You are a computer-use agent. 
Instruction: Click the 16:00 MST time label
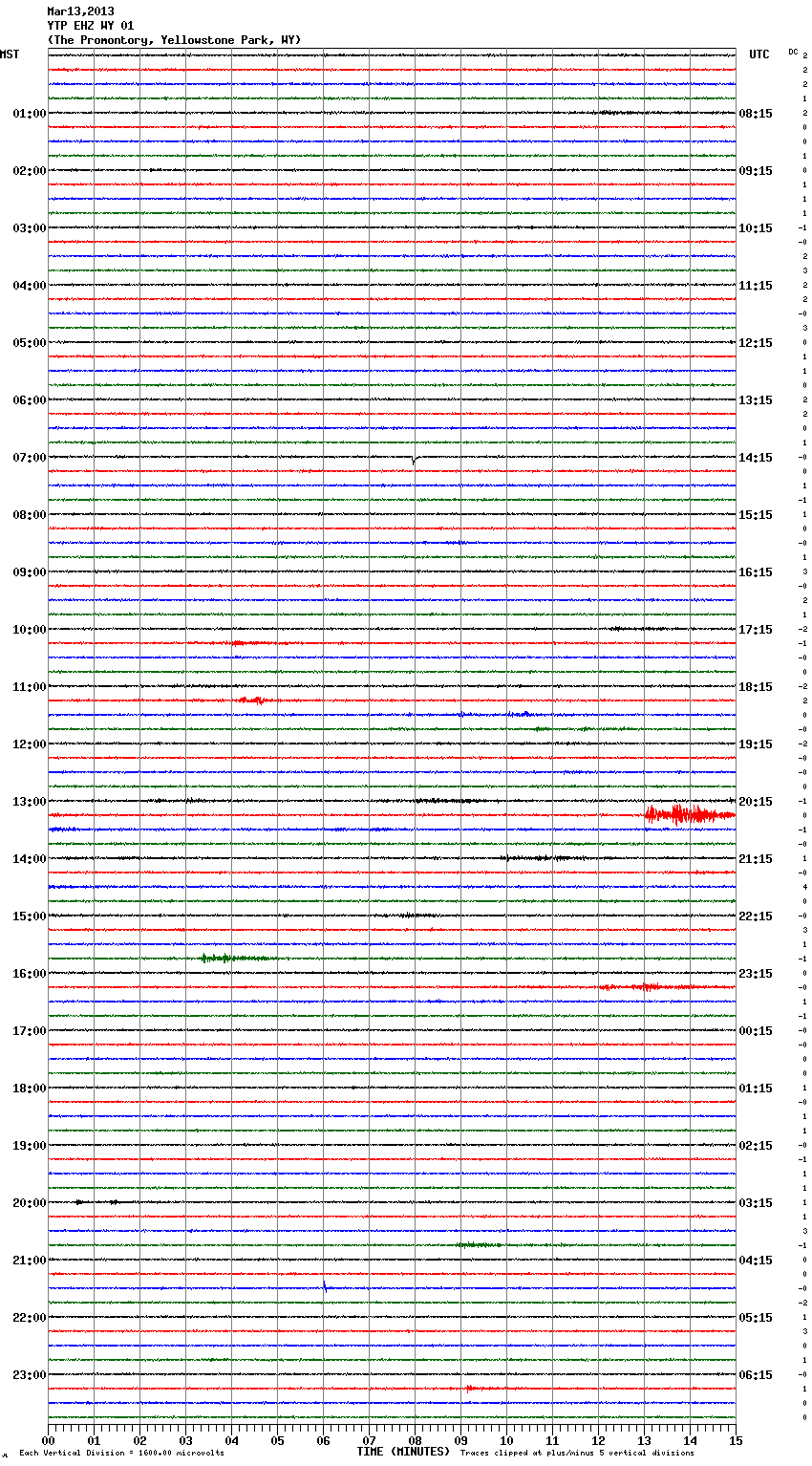click(x=30, y=974)
